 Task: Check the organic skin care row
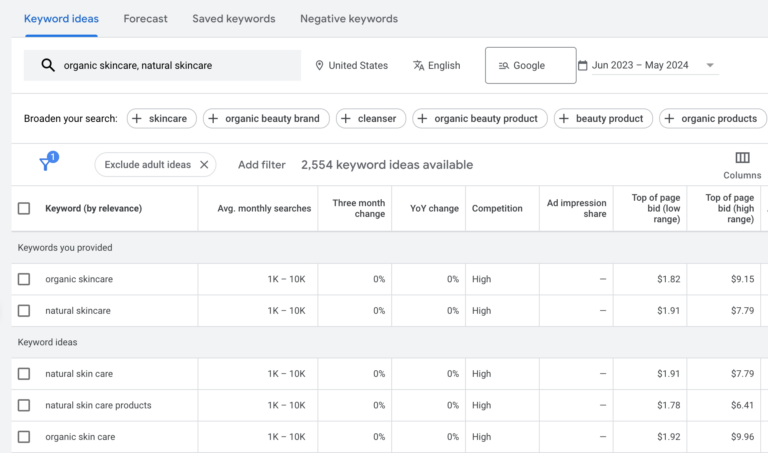click(24, 437)
